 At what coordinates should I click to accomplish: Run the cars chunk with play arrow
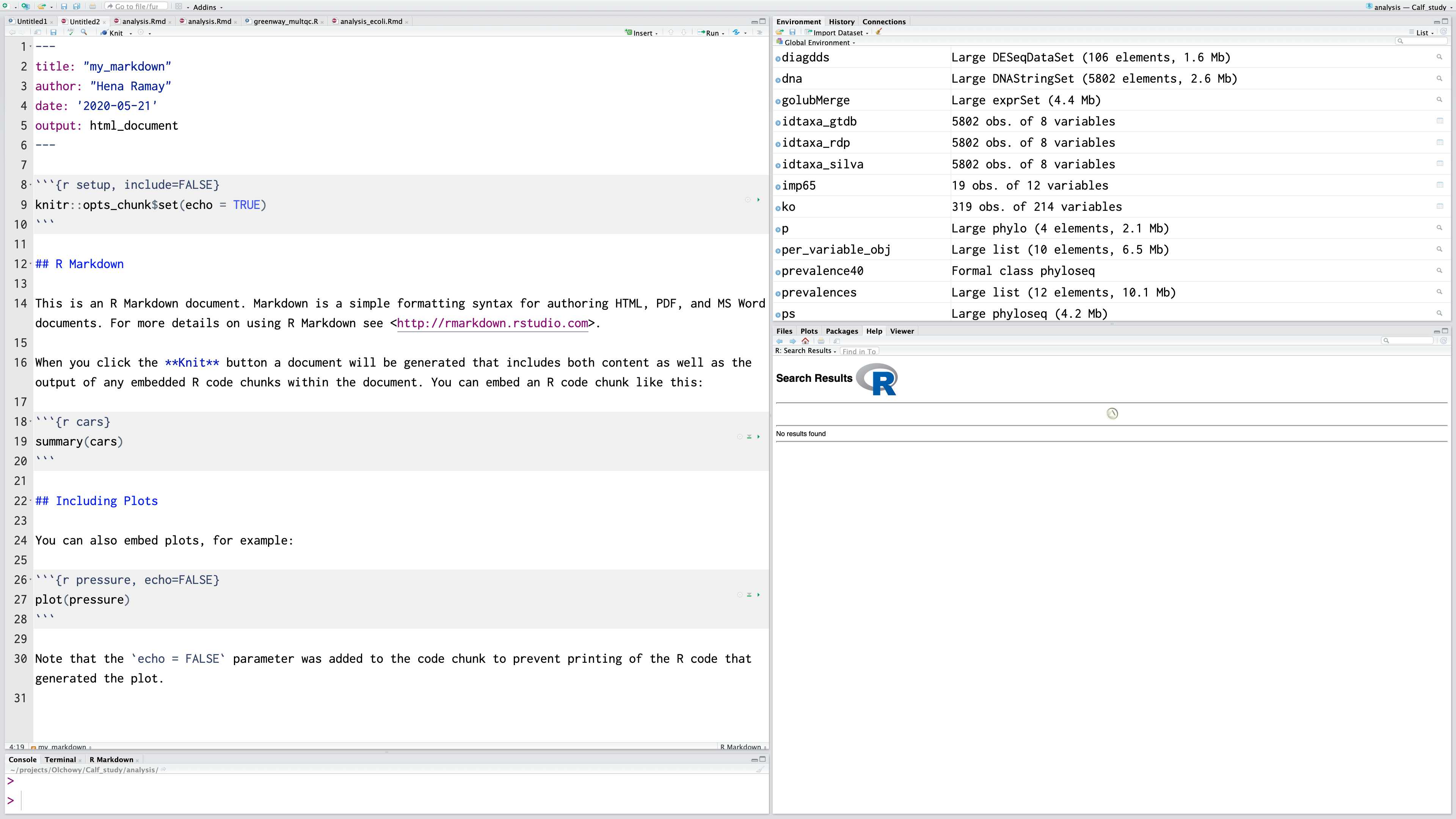click(758, 436)
